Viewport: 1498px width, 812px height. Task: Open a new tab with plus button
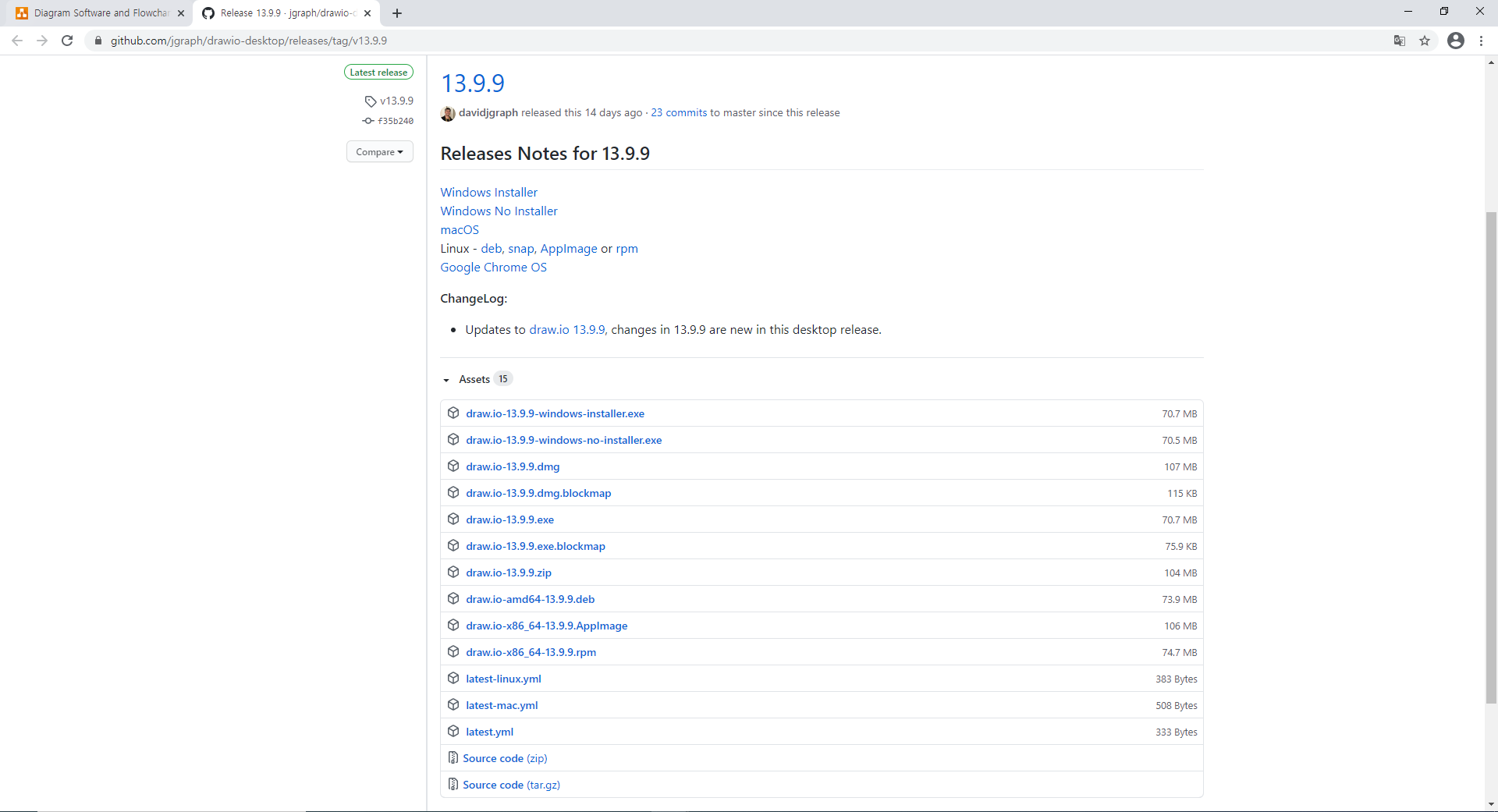(x=397, y=13)
